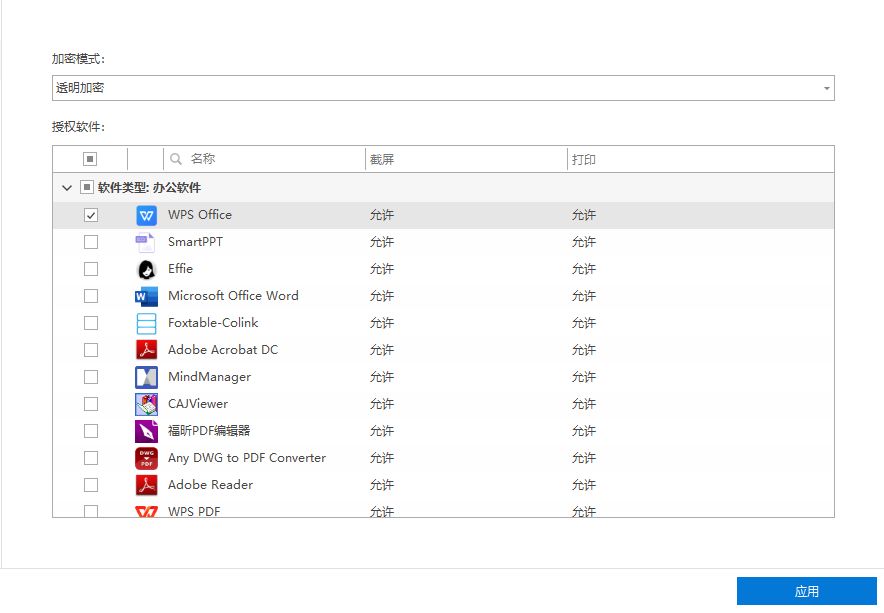Check the Effie checkbox

[91, 269]
